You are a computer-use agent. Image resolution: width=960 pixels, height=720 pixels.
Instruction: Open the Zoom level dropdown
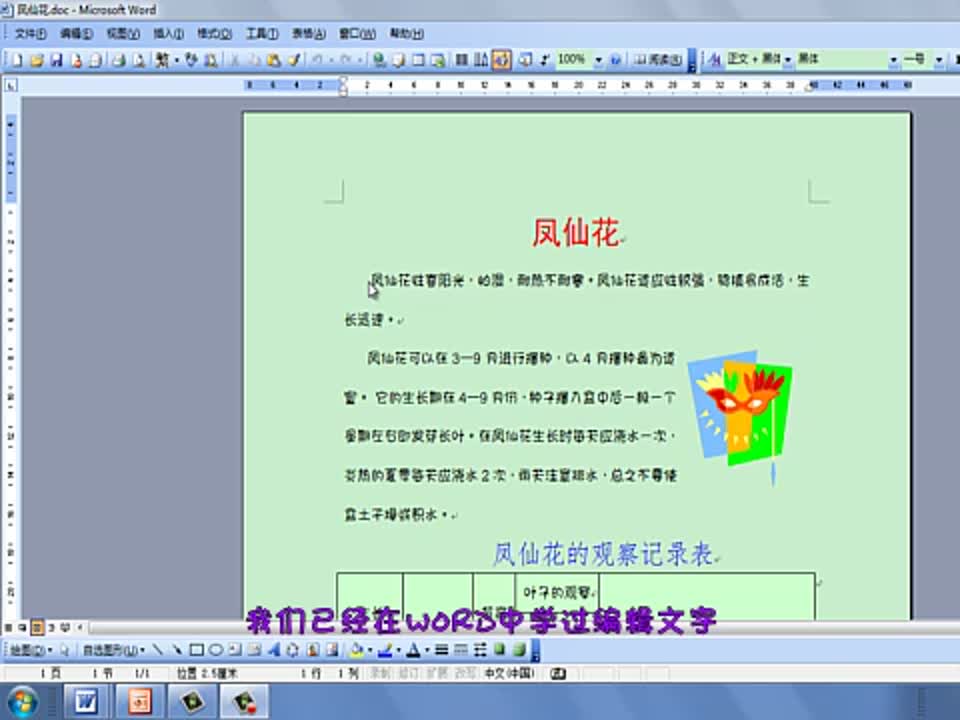pos(598,60)
